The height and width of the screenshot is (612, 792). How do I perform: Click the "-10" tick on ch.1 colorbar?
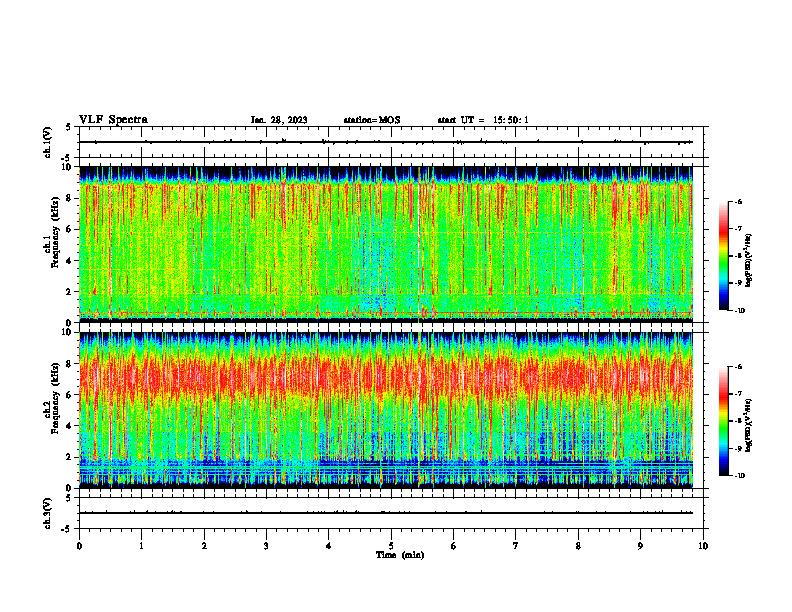[x=740, y=311]
